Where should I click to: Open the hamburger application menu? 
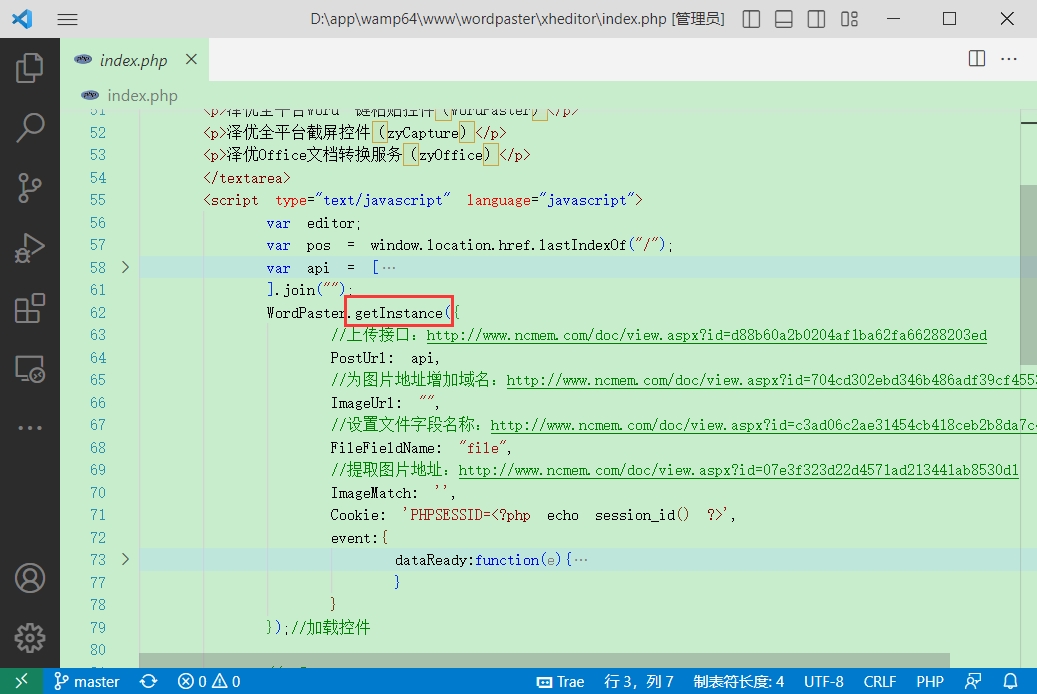point(67,19)
